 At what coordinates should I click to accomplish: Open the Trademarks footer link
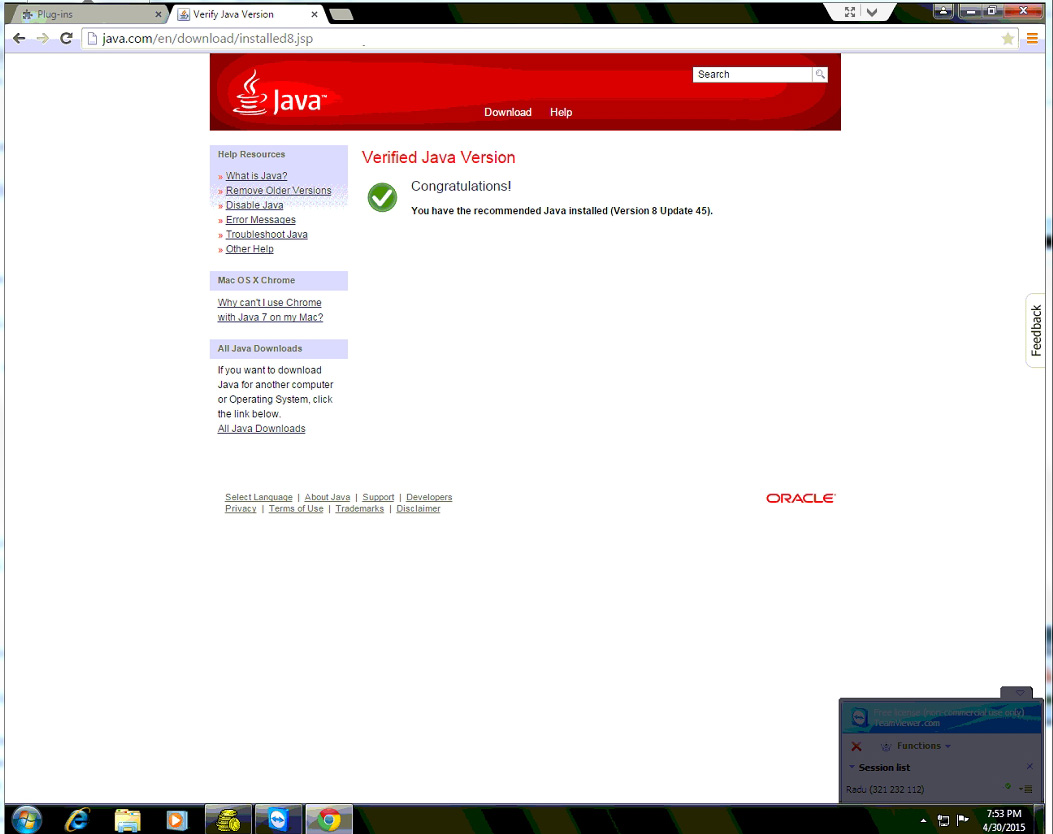tap(359, 509)
